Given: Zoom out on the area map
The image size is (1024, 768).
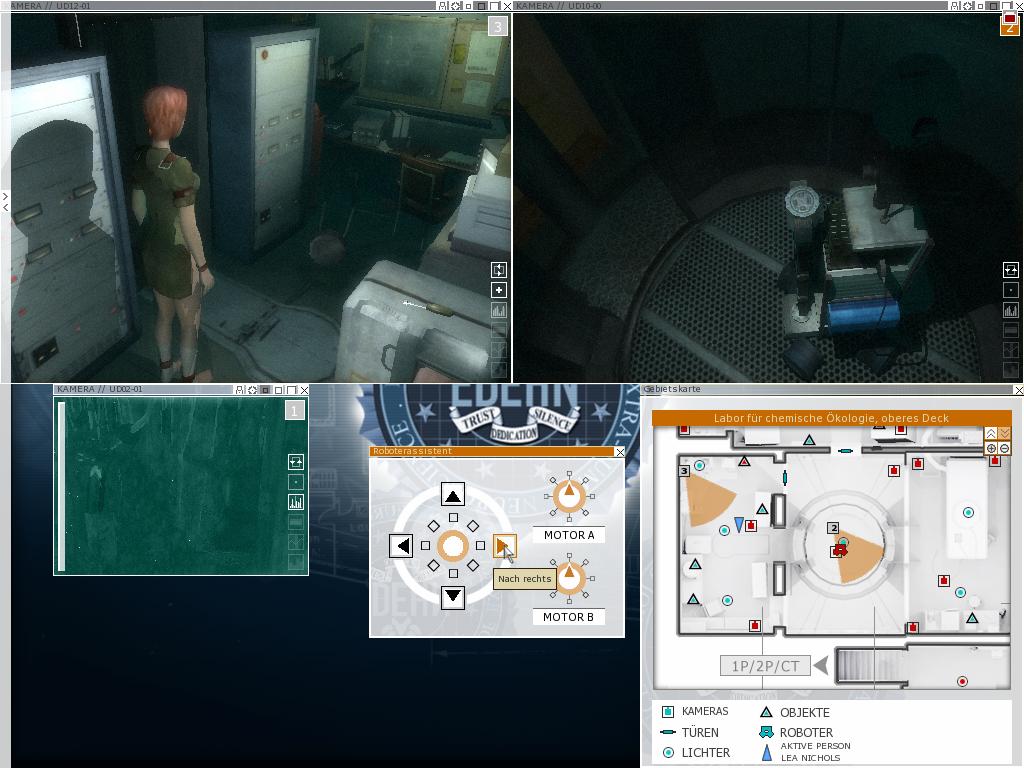Looking at the screenshot, I should (1004, 448).
